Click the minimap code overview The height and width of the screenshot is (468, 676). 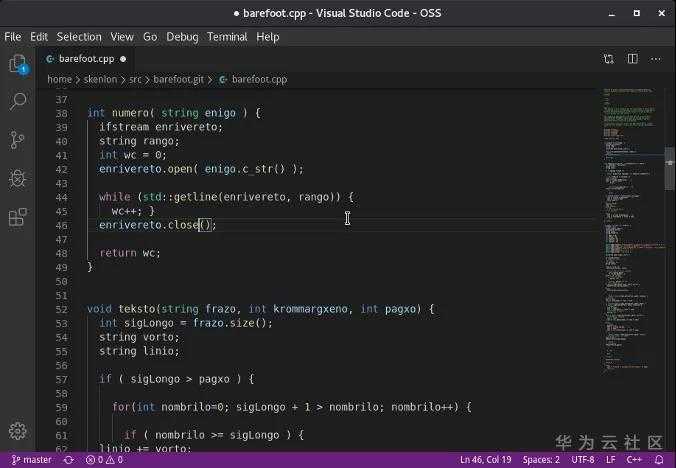coord(633,228)
